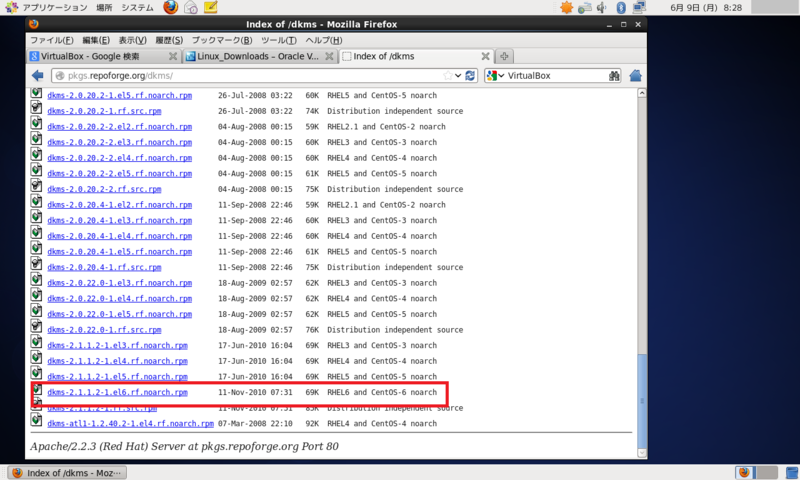Launch Firefox from the top panel icon
Image resolution: width=800 pixels, height=480 pixels.
[170, 7]
